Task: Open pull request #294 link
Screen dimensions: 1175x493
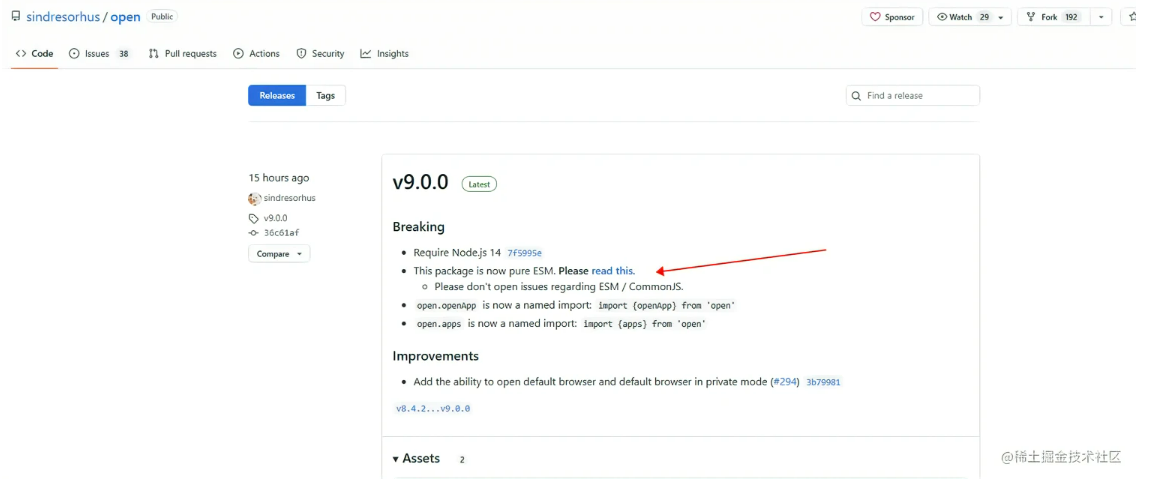Action: tap(785, 382)
